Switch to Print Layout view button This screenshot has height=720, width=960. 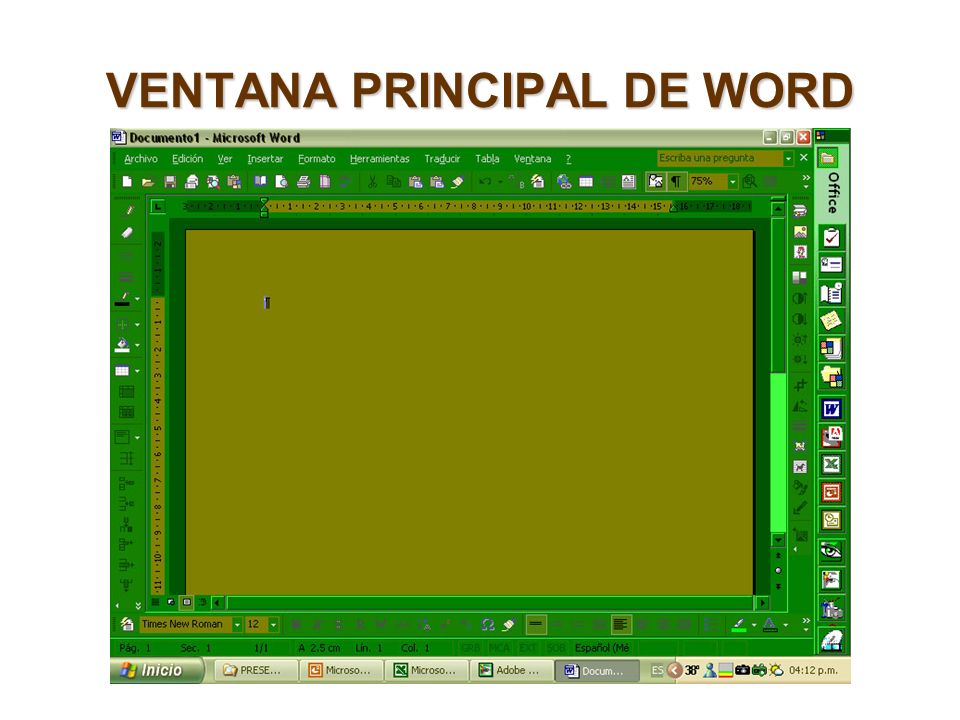tap(187, 602)
